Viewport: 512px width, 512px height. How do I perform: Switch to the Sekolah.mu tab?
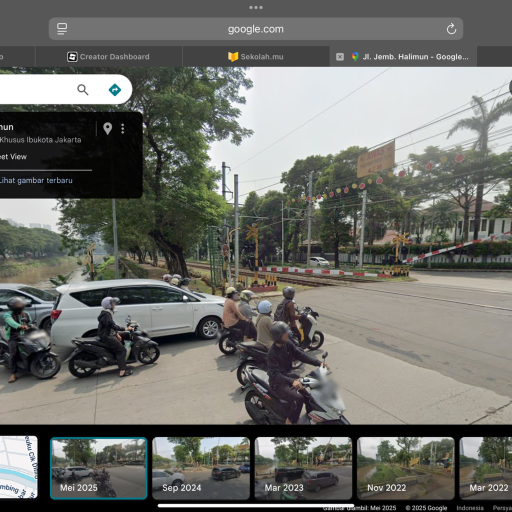pos(256,57)
